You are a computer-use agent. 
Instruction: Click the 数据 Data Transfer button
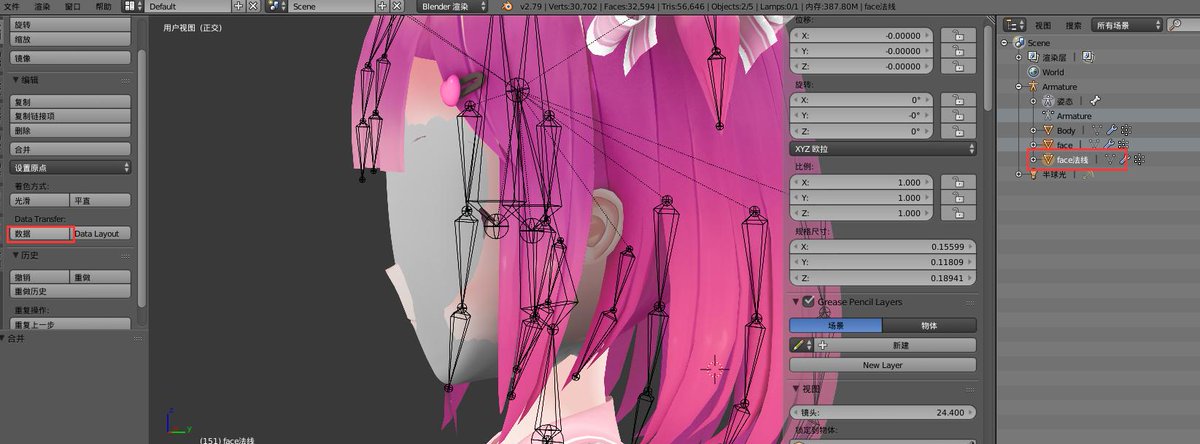[40, 233]
